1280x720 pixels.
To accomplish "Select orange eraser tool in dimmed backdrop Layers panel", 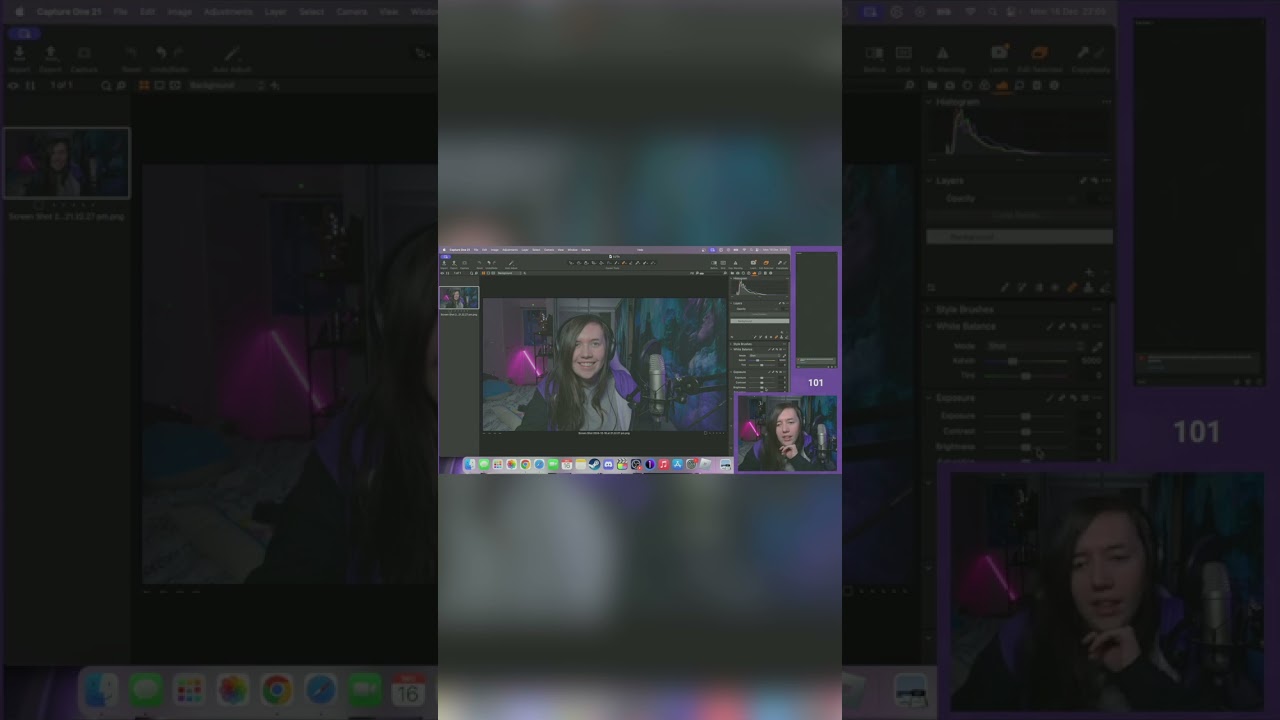I will (1072, 289).
